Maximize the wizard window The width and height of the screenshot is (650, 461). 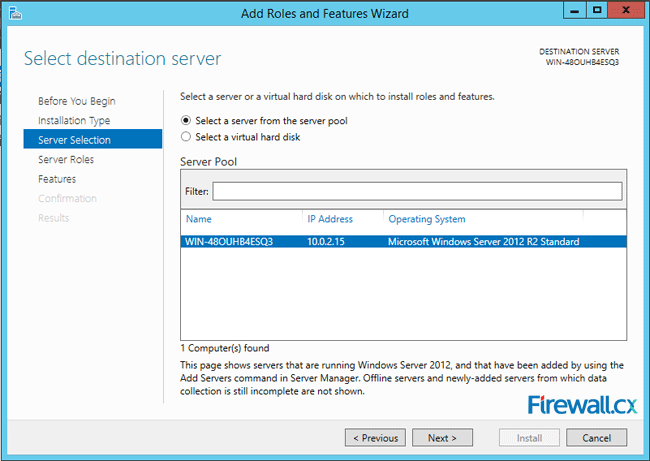[597, 10]
